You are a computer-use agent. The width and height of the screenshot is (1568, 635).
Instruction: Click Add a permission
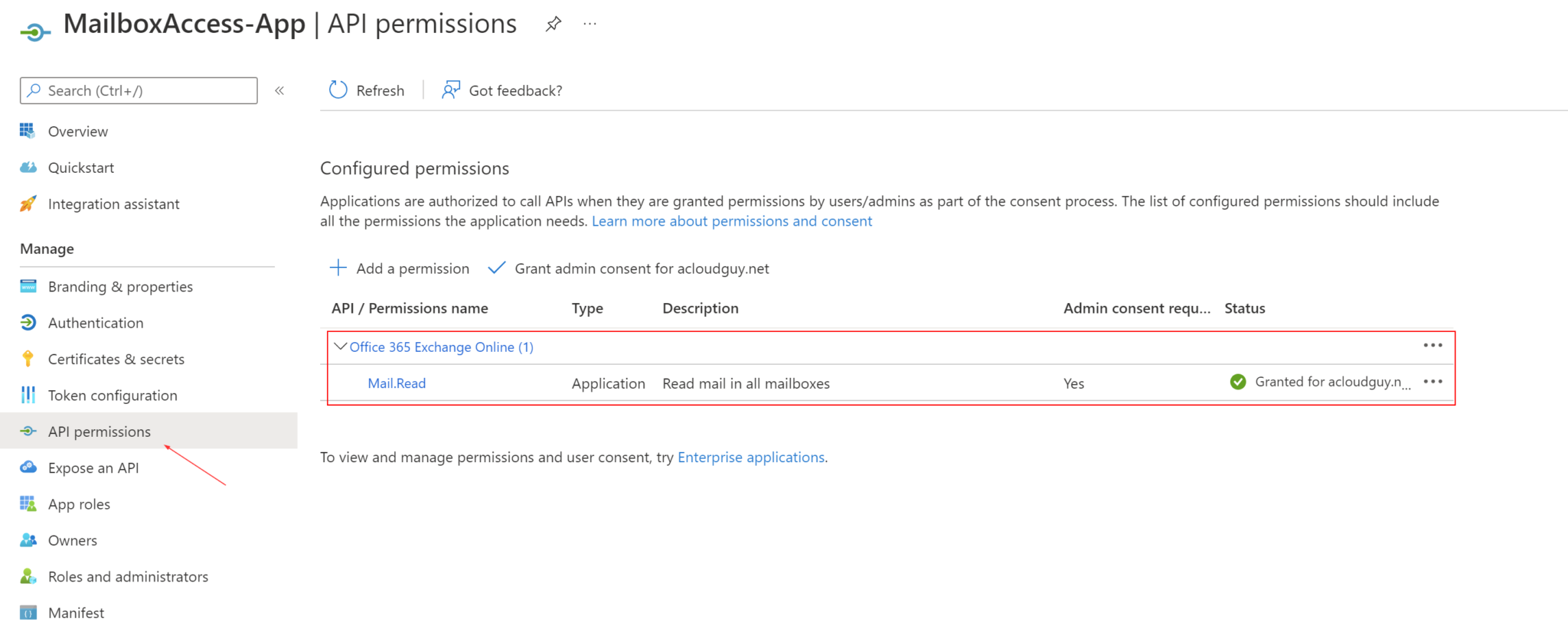click(x=413, y=268)
